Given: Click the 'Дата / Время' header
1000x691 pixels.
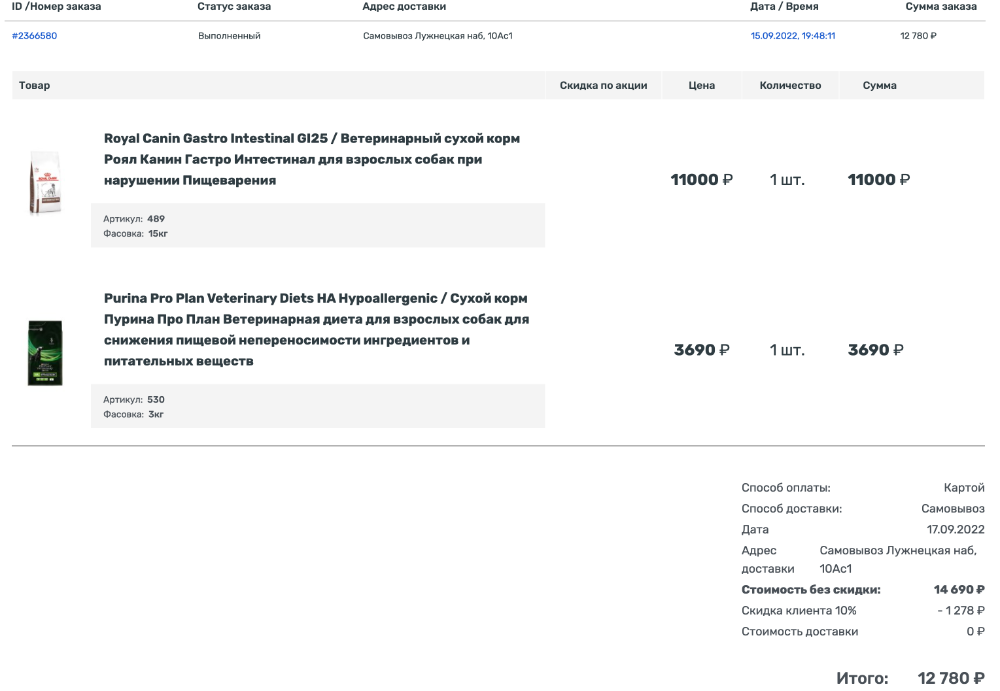Looking at the screenshot, I should click(x=784, y=7).
